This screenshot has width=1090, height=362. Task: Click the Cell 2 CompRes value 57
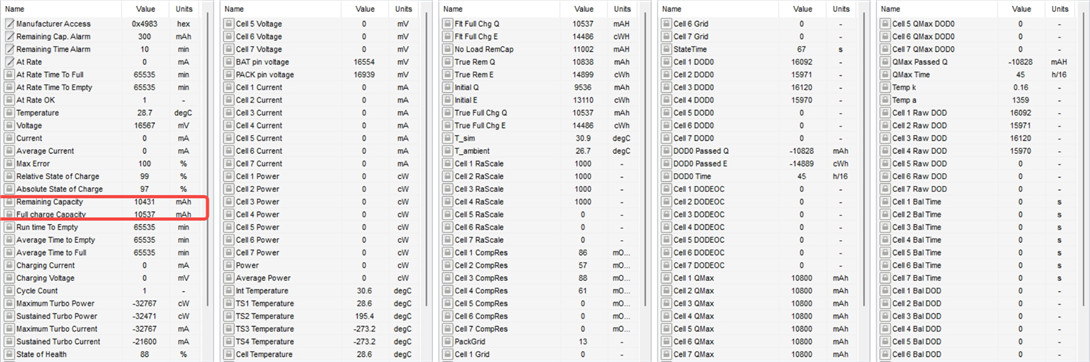(x=583, y=265)
